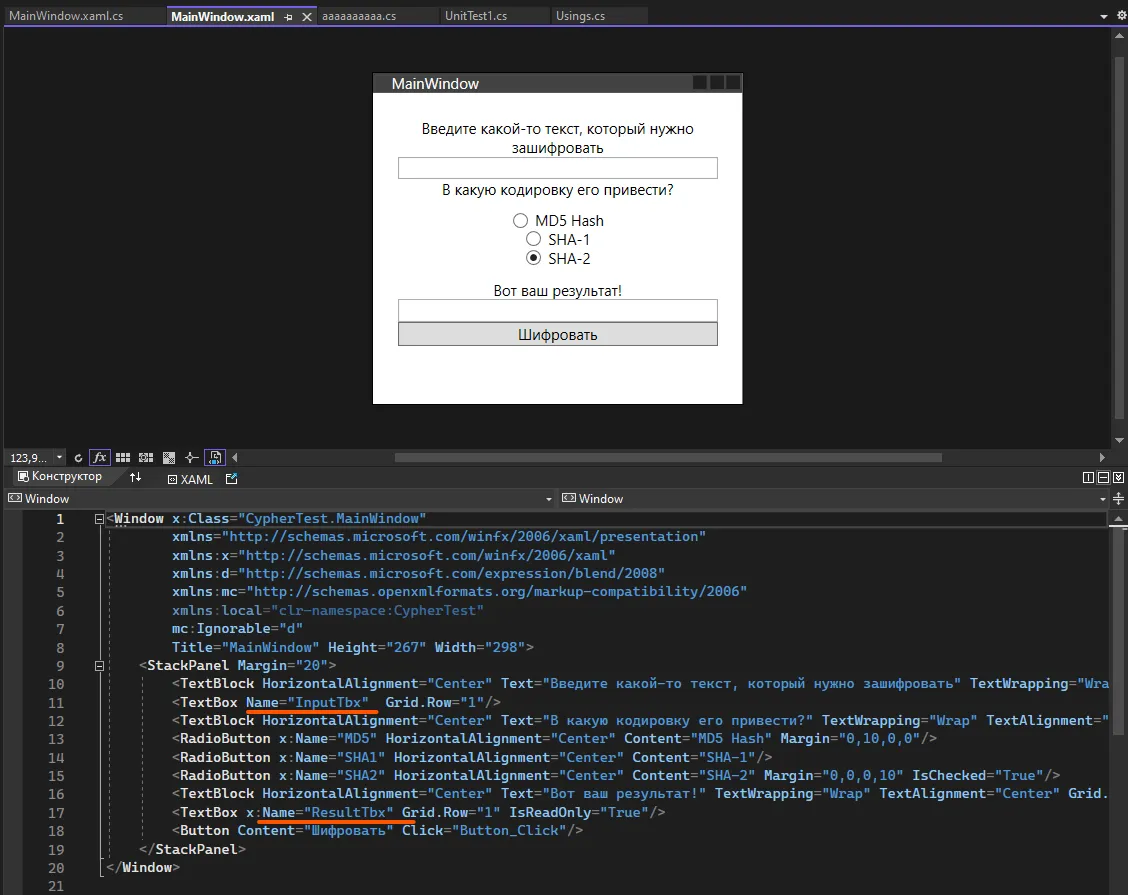1128x895 pixels.
Task: Swap designer and XAML panes arrows
Action: click(135, 477)
